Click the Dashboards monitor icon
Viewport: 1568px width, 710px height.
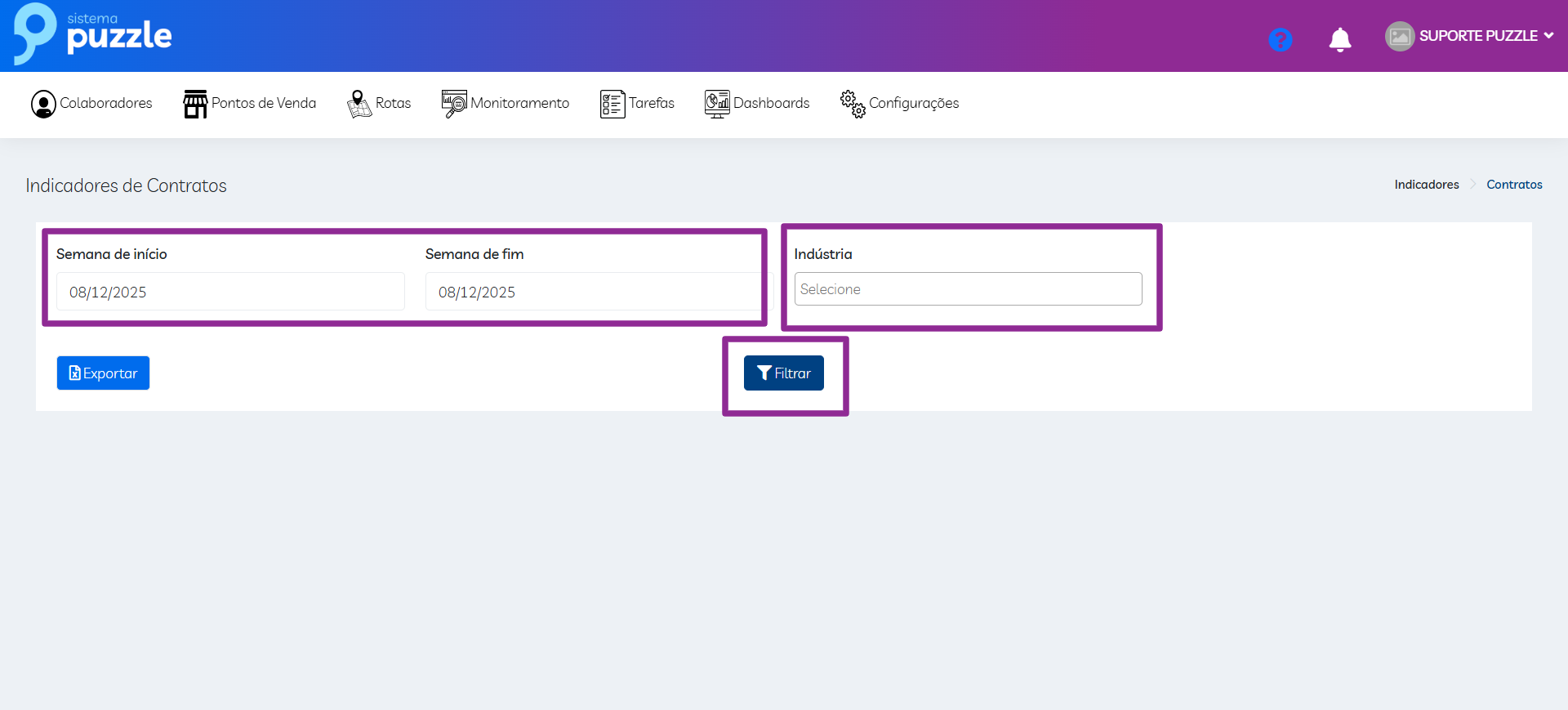716,104
